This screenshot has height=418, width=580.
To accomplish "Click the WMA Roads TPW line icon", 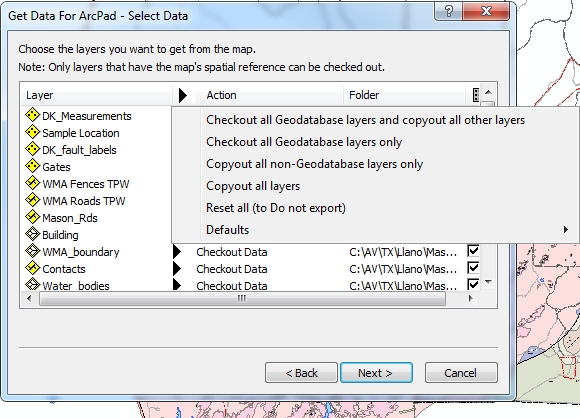I will point(33,200).
